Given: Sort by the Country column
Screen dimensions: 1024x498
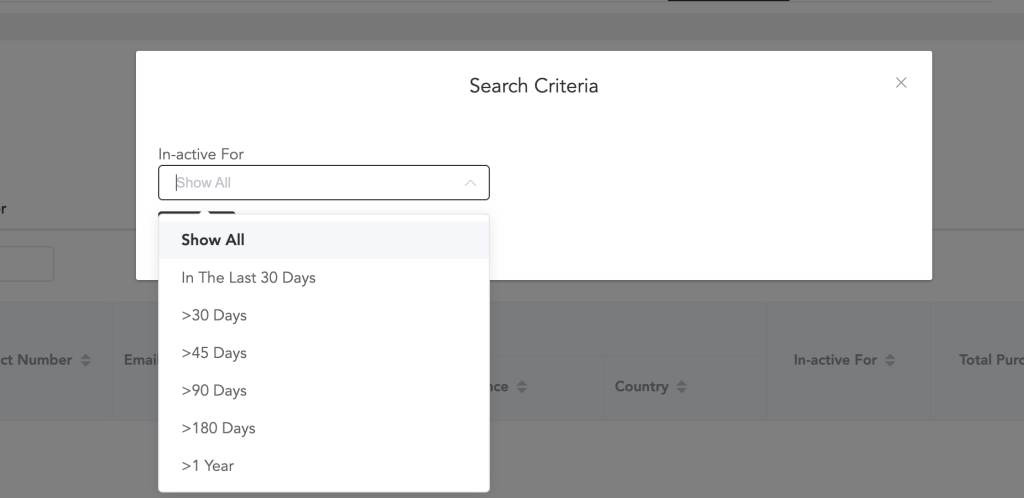Looking at the screenshot, I should pos(681,387).
